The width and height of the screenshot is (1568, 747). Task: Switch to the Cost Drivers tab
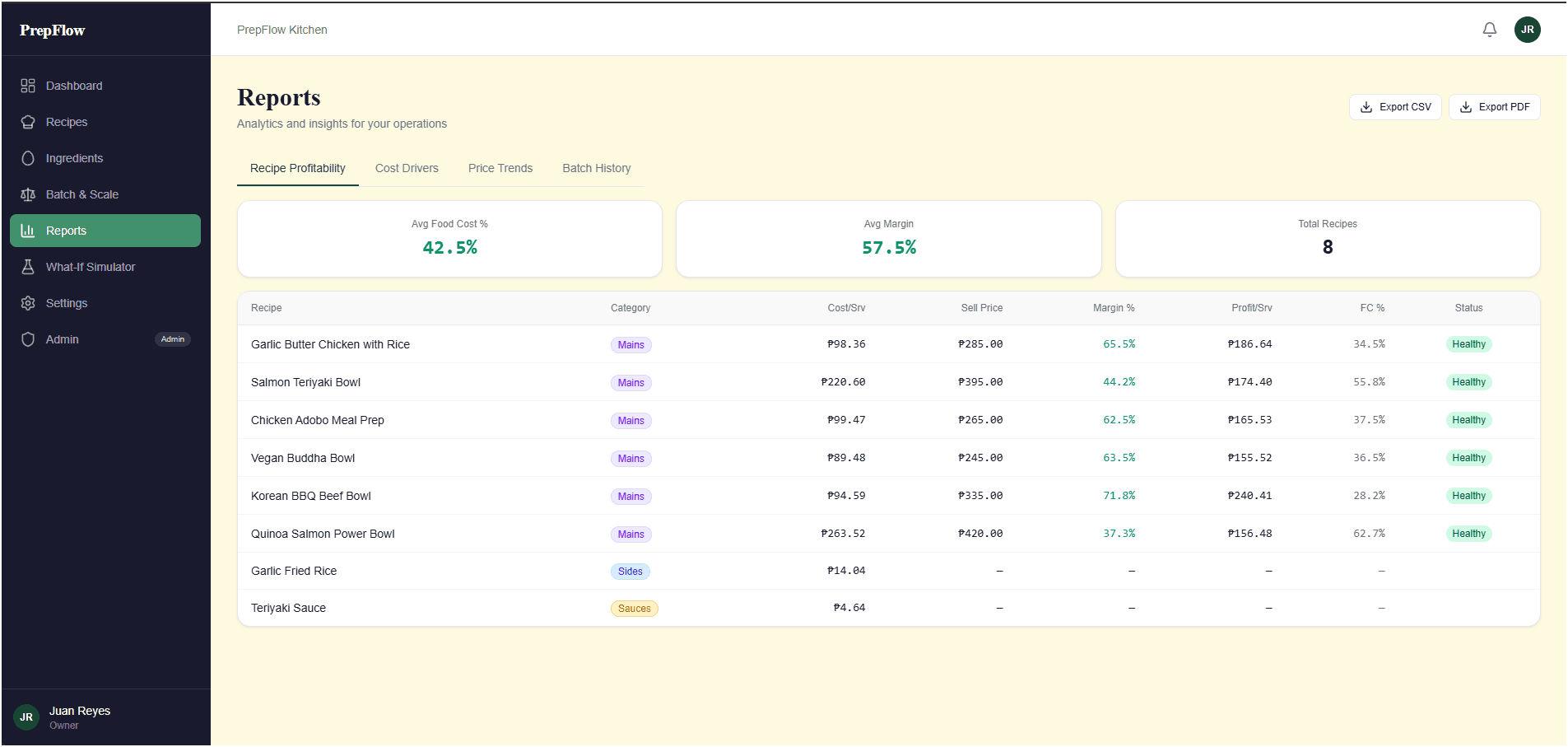[407, 168]
